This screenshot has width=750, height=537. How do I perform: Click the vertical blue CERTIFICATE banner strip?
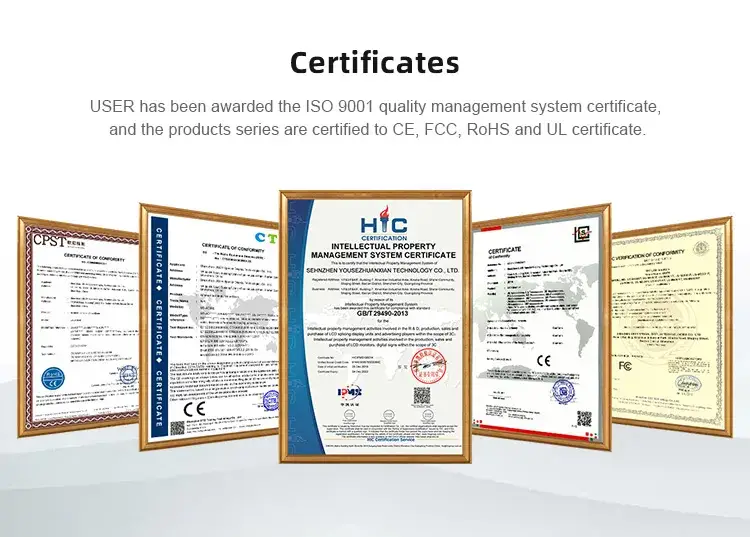(159, 327)
